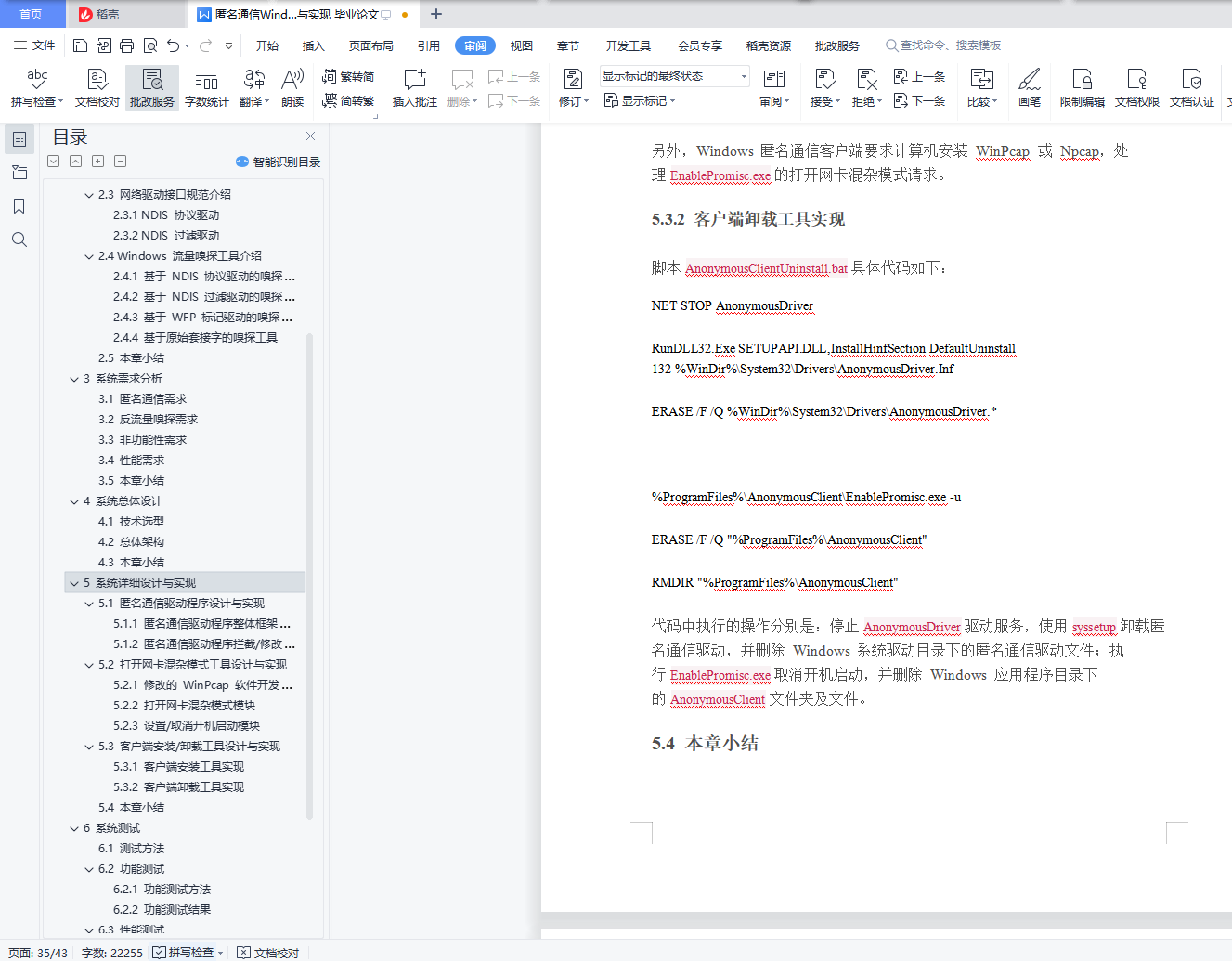The height and width of the screenshot is (961, 1232).
Task: Go to next change with 下一条 beside 拒绝
Action: [x=919, y=100]
